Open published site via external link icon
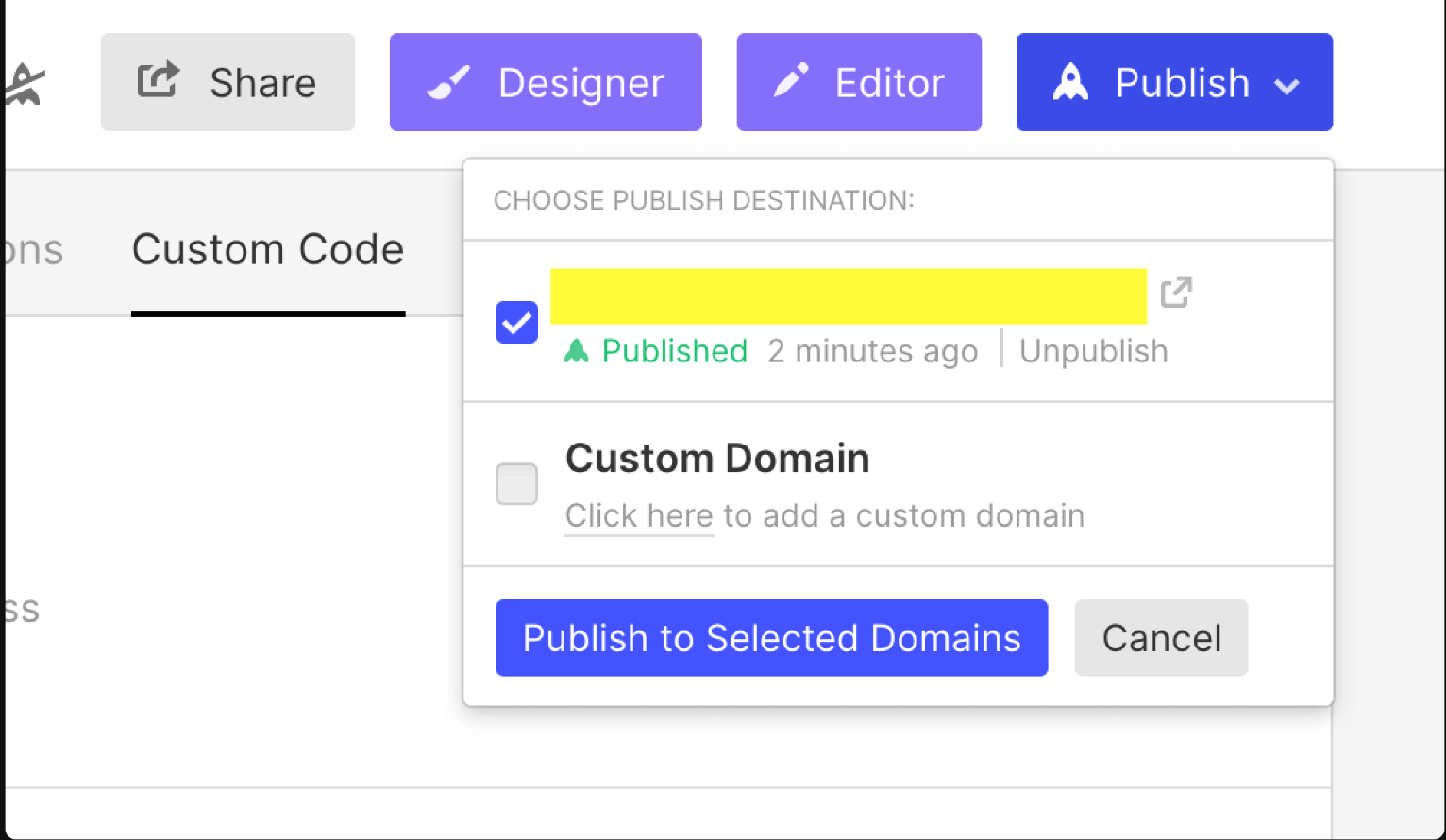Screen dimensions: 1446x840 click(x=1176, y=293)
